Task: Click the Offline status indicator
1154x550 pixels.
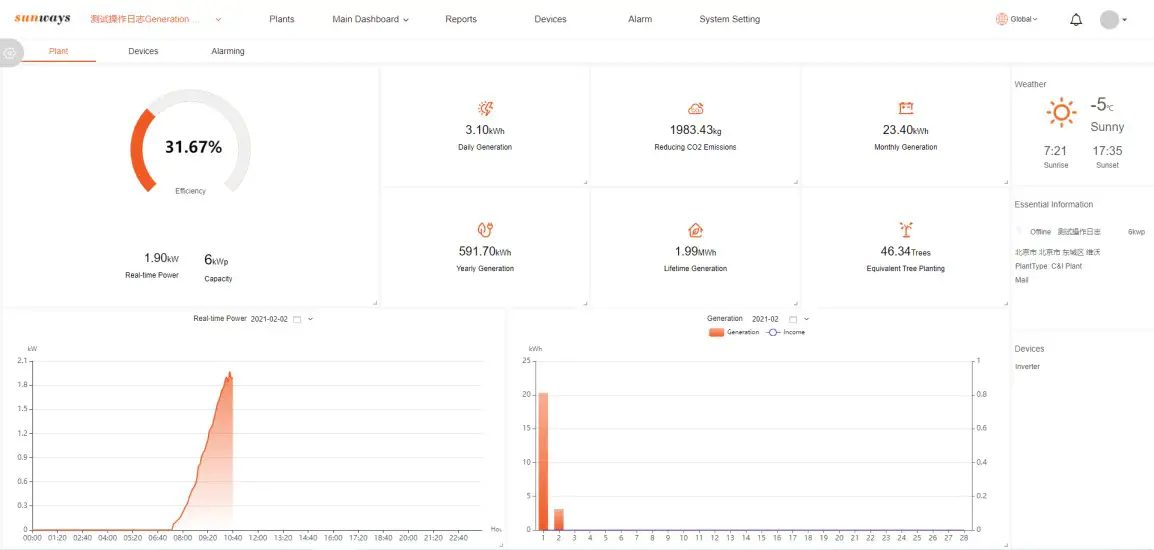Action: 1041,232
